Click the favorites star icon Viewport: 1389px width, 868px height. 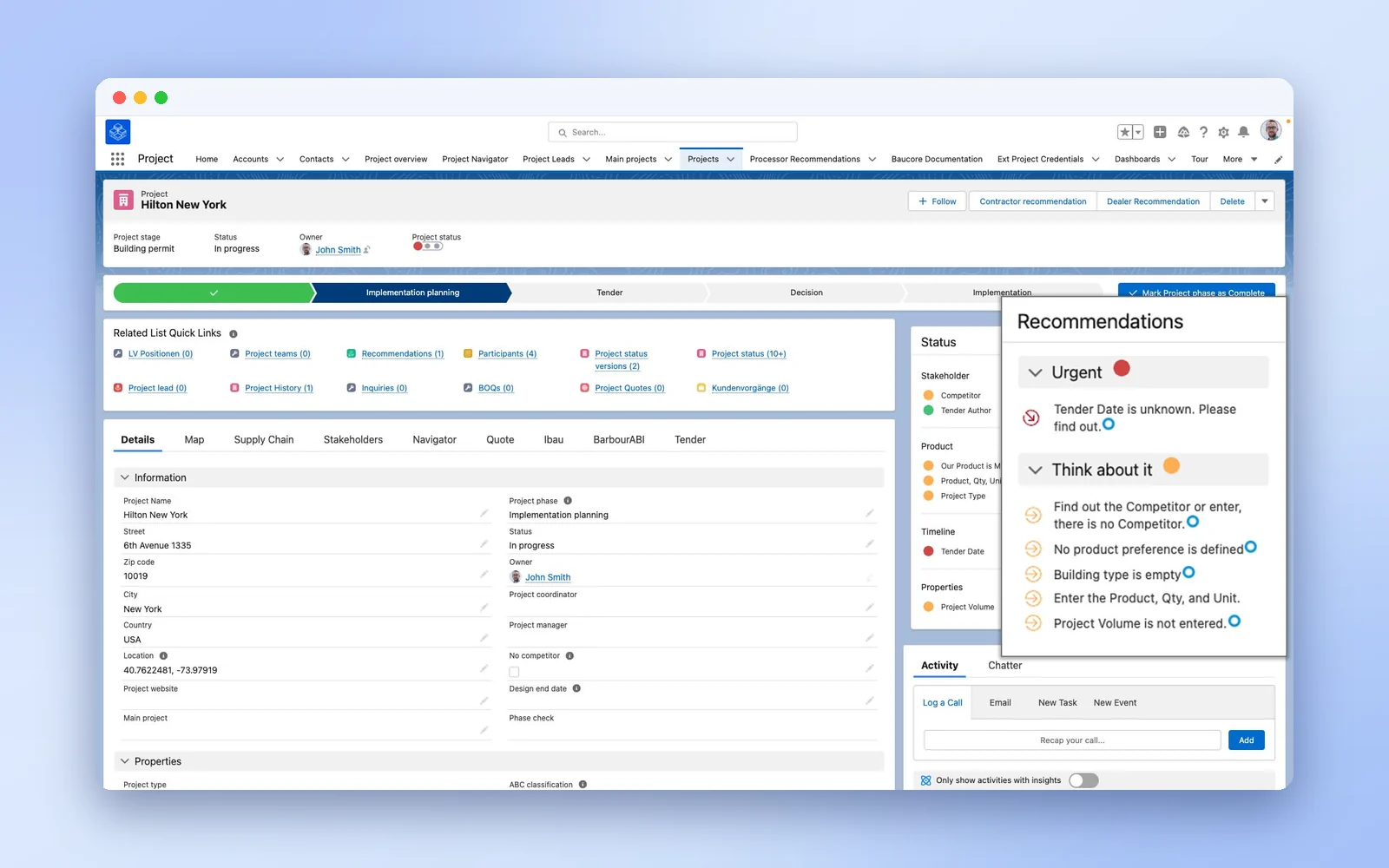(1124, 132)
